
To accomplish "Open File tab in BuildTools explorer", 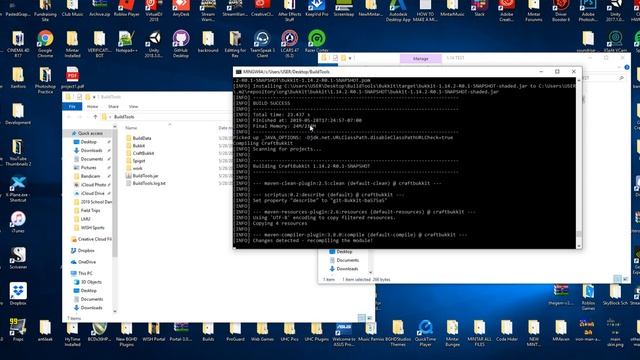I will [72, 107].
